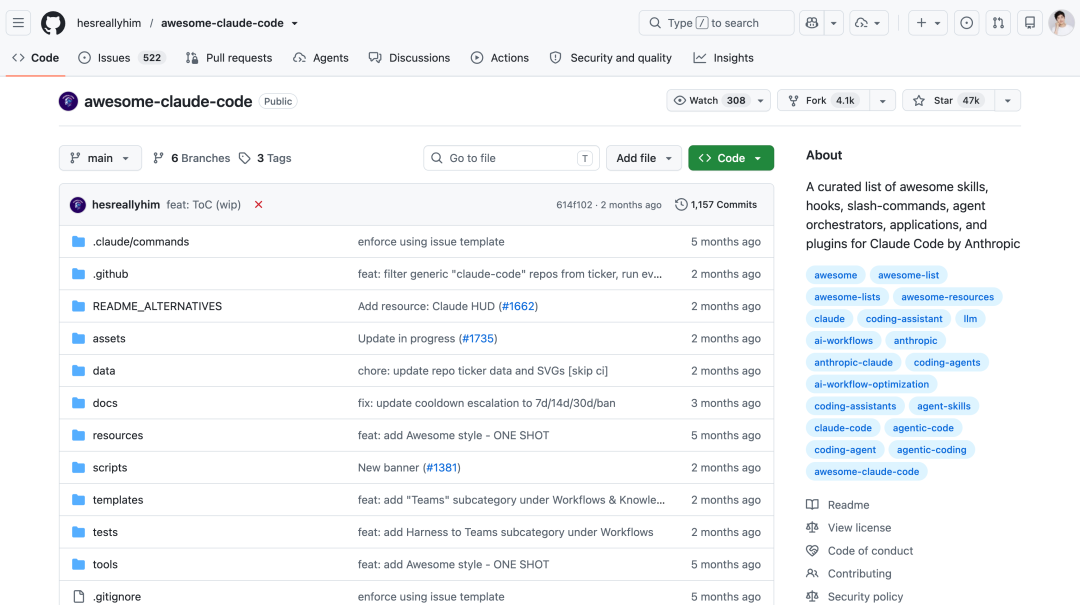Image resolution: width=1080 pixels, height=605 pixels.
Task: Click the GitHub logo icon
Action: (53, 23)
